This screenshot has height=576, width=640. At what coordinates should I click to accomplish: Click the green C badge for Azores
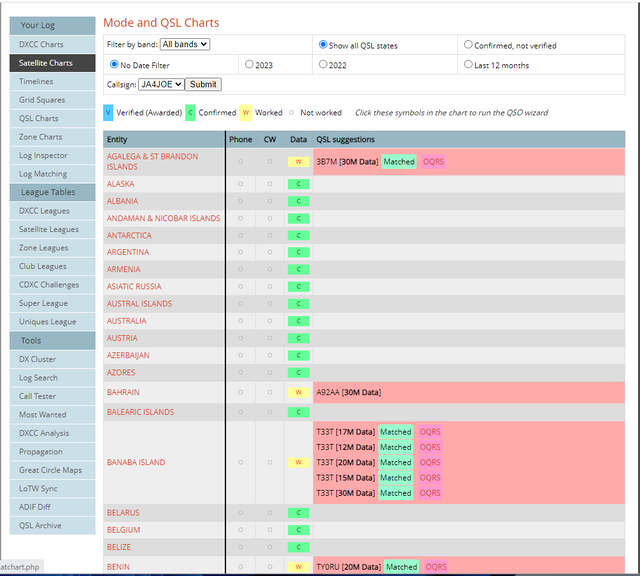(x=298, y=373)
